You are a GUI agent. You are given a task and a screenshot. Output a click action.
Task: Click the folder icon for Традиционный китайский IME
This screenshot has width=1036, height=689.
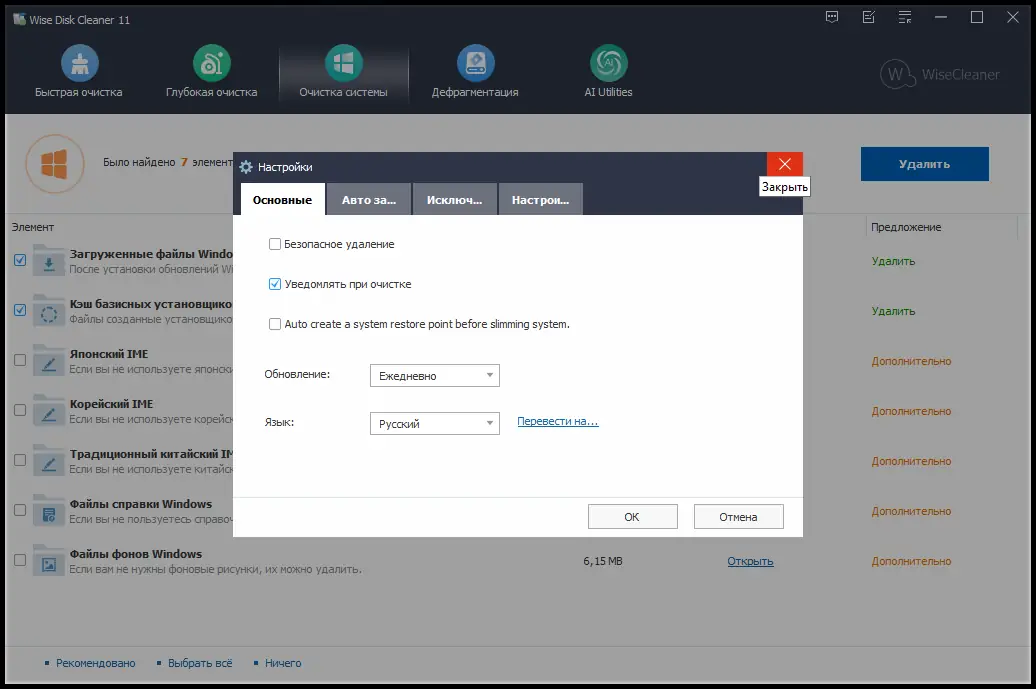49,460
